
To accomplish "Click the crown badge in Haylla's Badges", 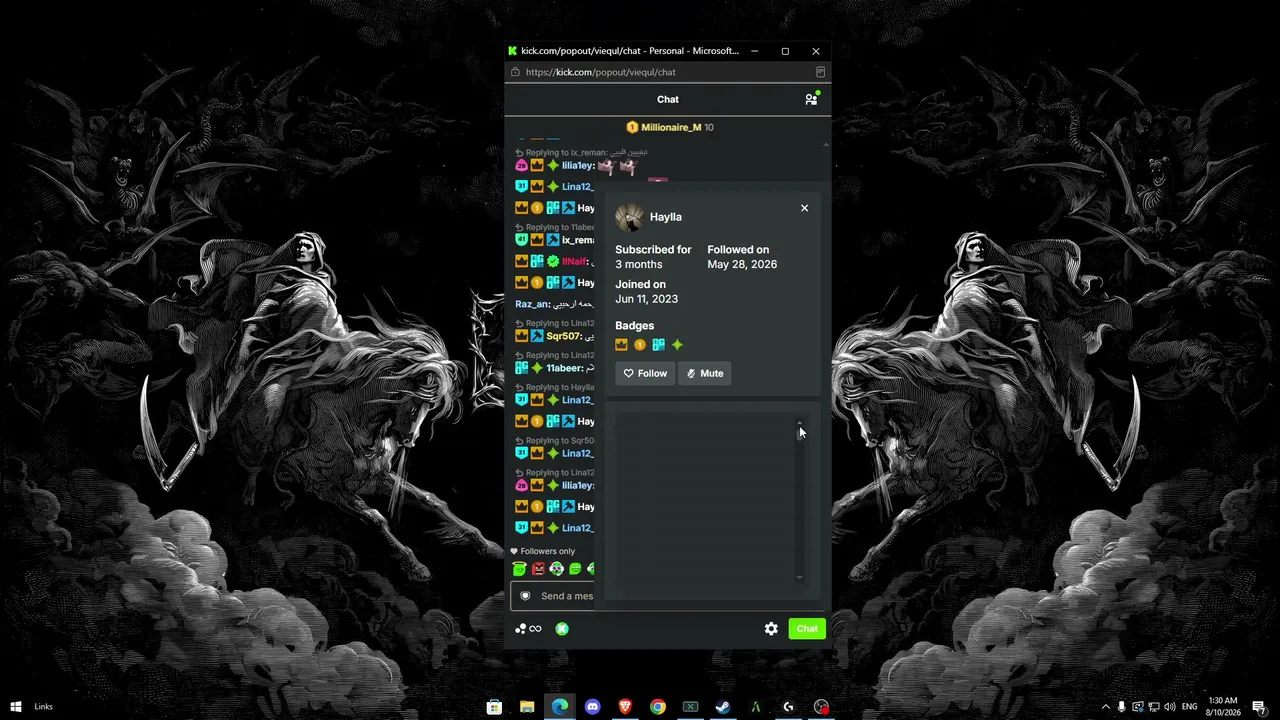I will pyautogui.click(x=621, y=345).
